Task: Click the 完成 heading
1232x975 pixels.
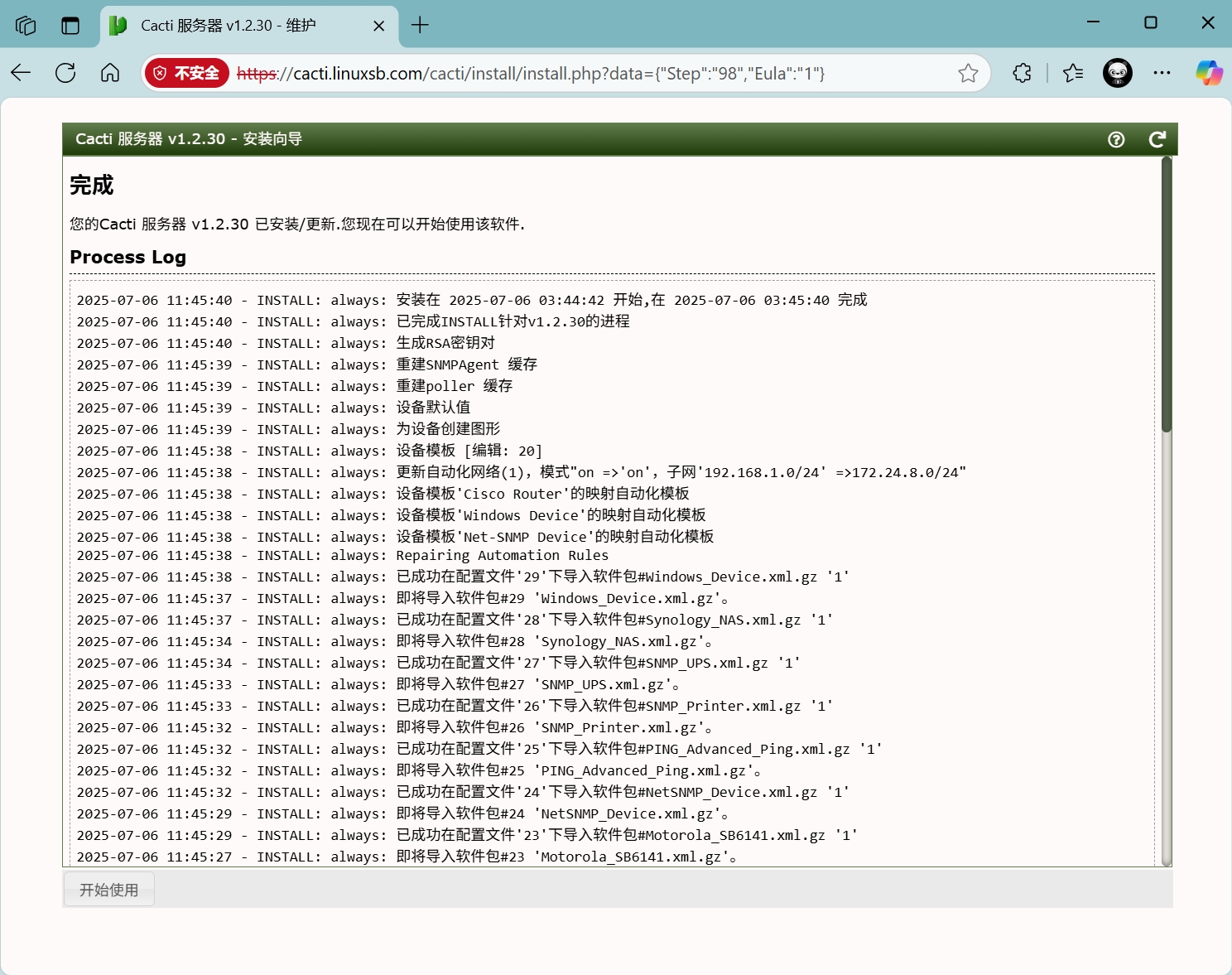Action: click(x=92, y=186)
